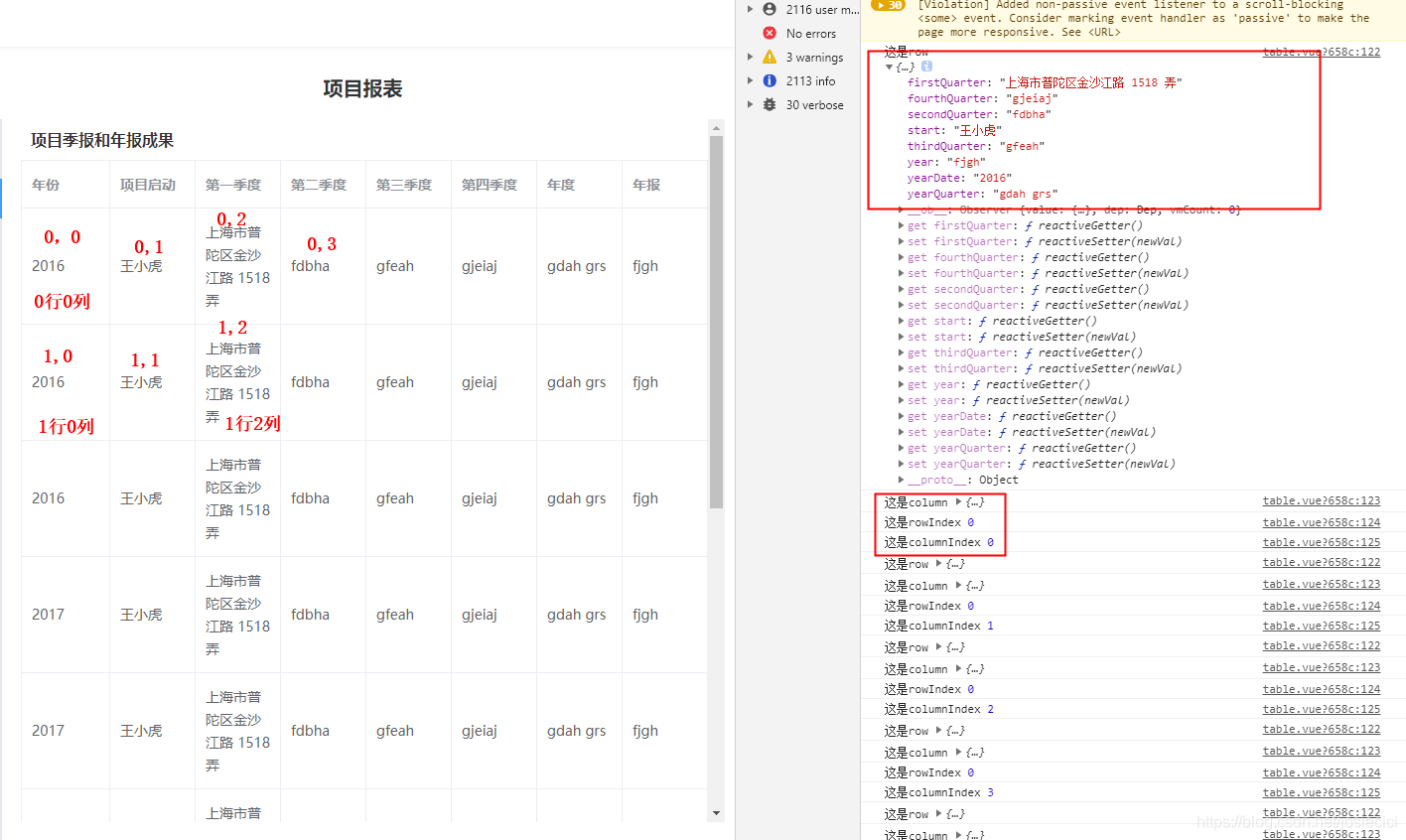The width and height of the screenshot is (1406, 840).
Task: Click the user messages account icon
Action: click(x=770, y=9)
